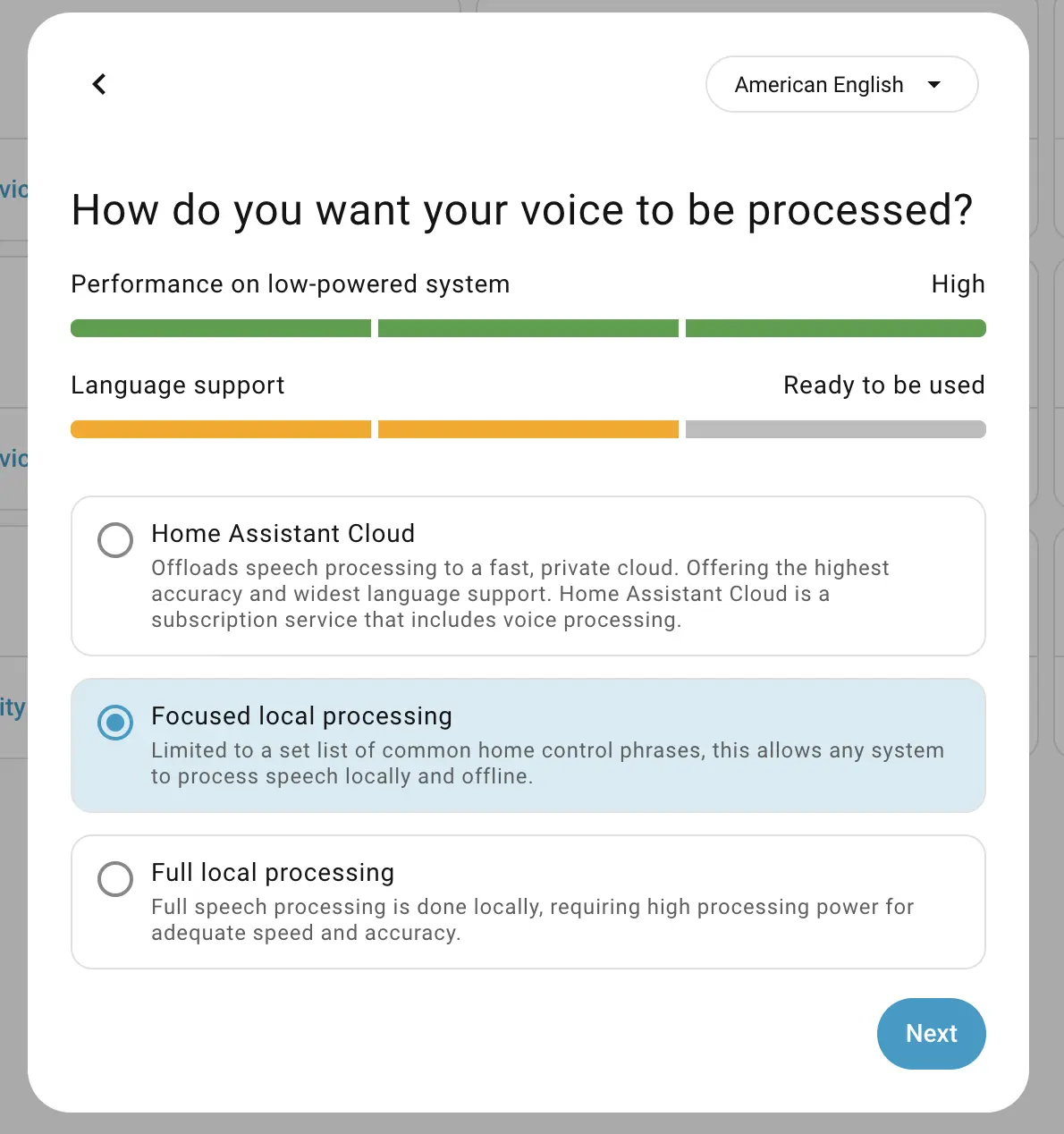
Task: Click the last green performance bar segment
Action: point(835,328)
